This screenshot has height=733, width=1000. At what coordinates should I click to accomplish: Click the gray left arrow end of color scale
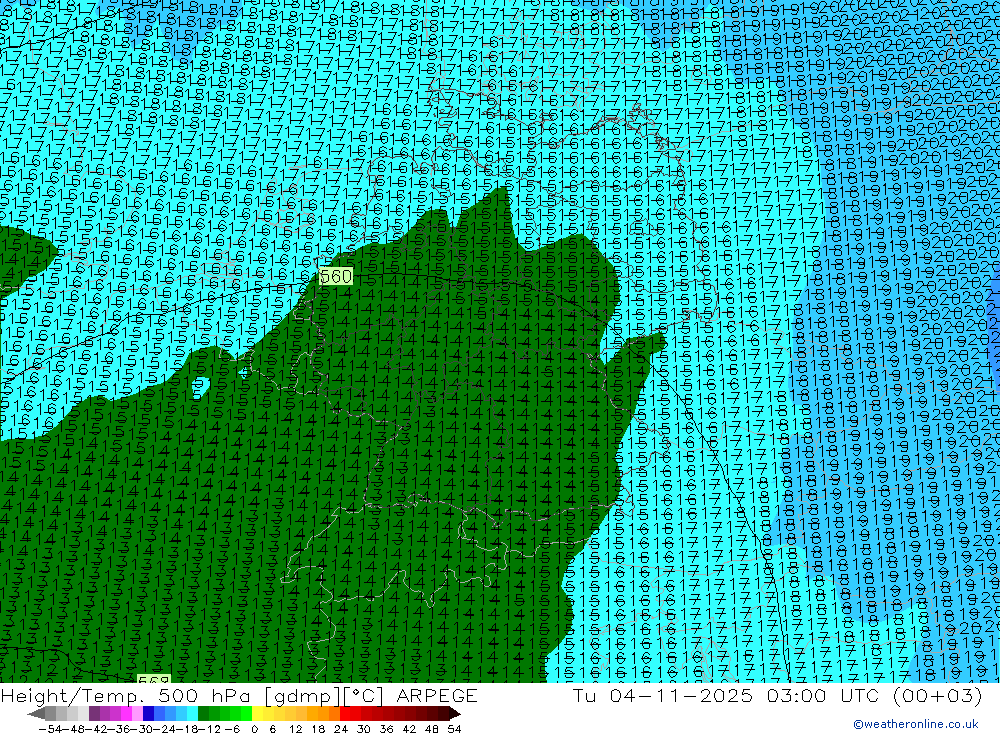pyautogui.click(x=36, y=713)
